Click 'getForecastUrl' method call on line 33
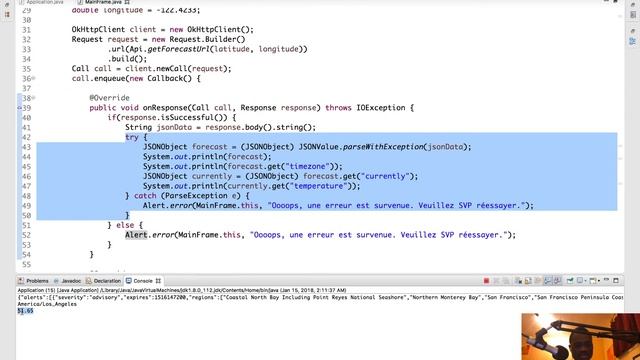This screenshot has height=360, width=640. [x=178, y=49]
